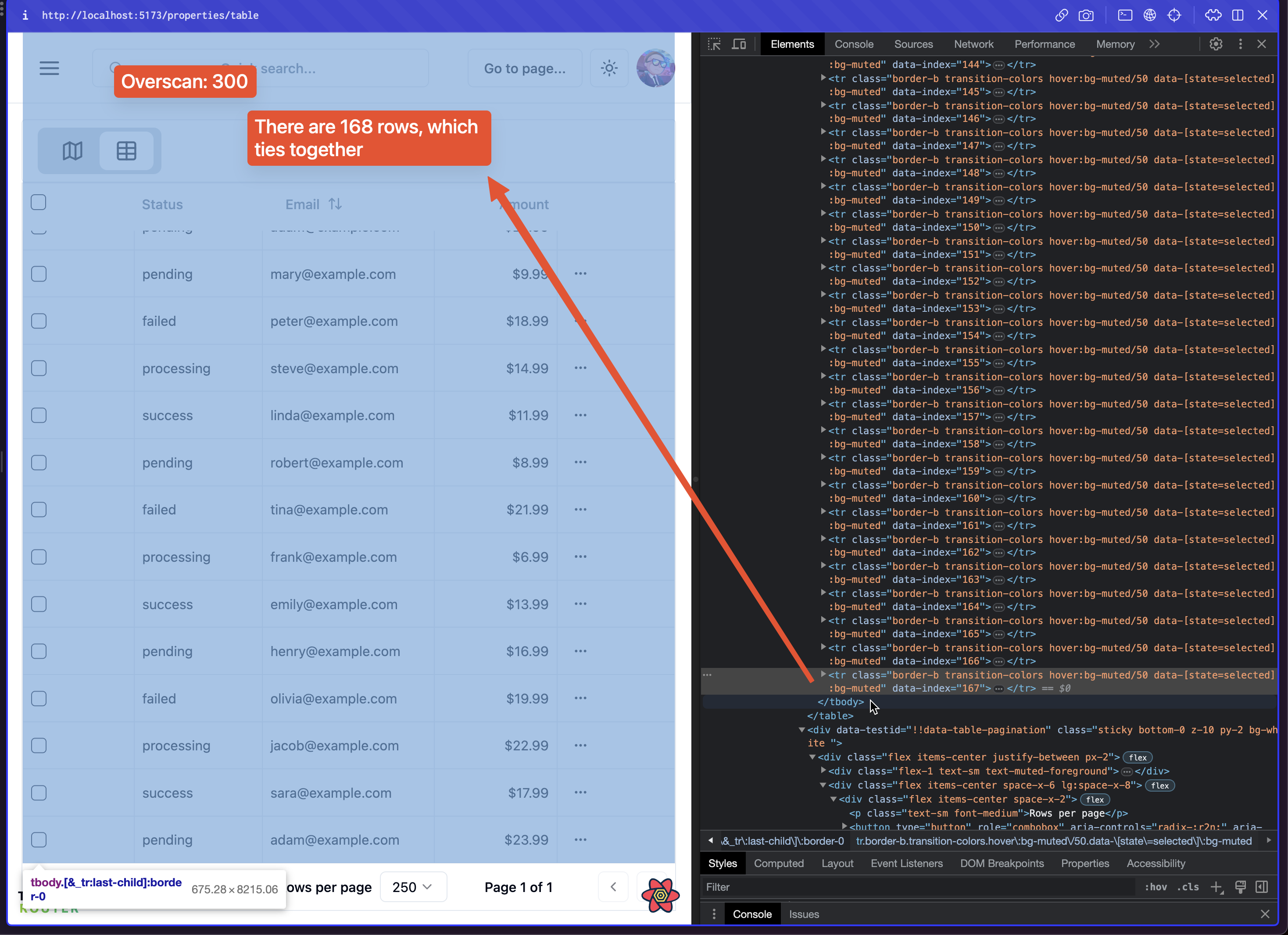Click the split panel icon in top bar
The image size is (1288, 935).
[x=1238, y=15]
